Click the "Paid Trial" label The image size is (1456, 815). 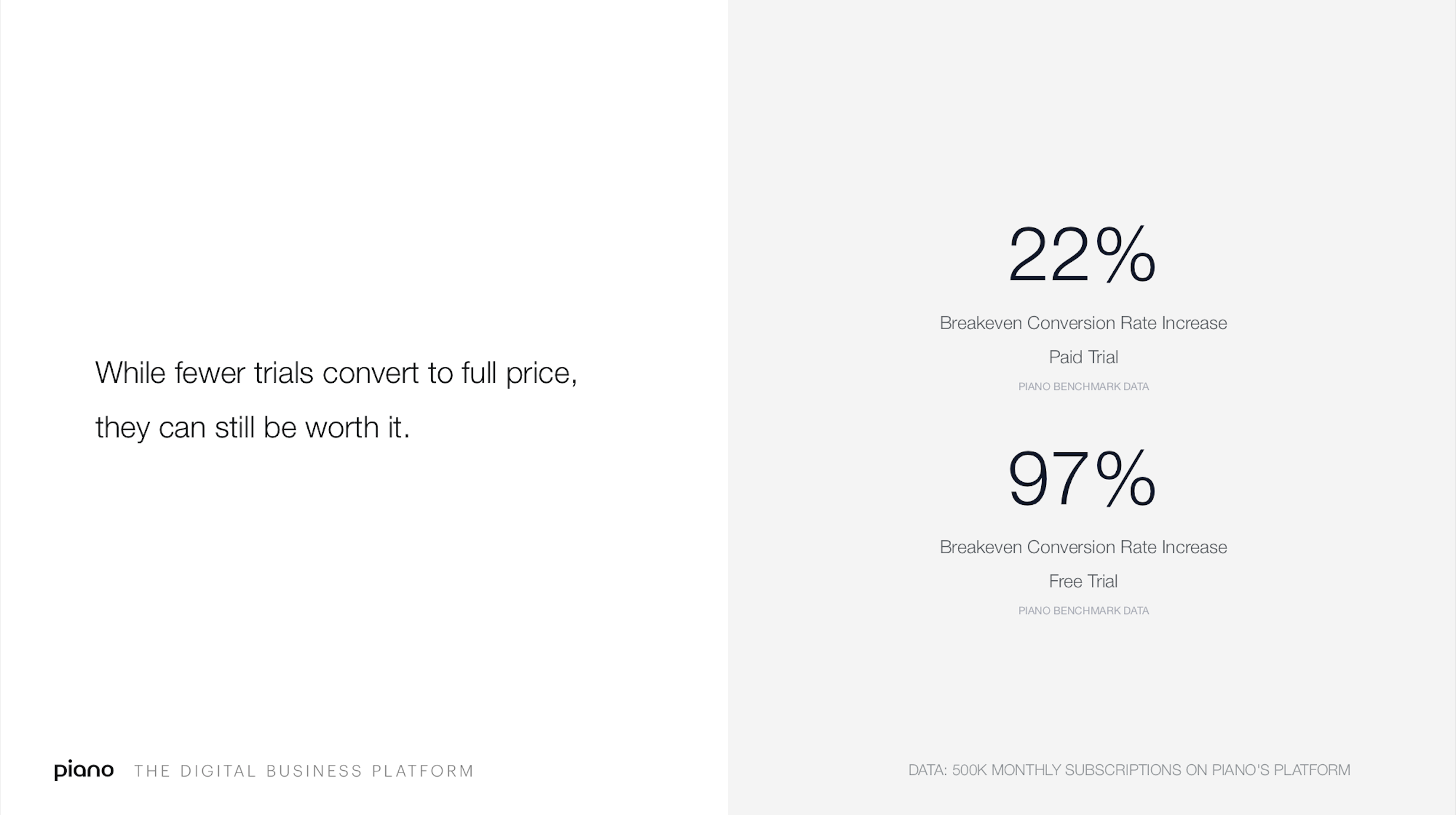(x=1083, y=357)
